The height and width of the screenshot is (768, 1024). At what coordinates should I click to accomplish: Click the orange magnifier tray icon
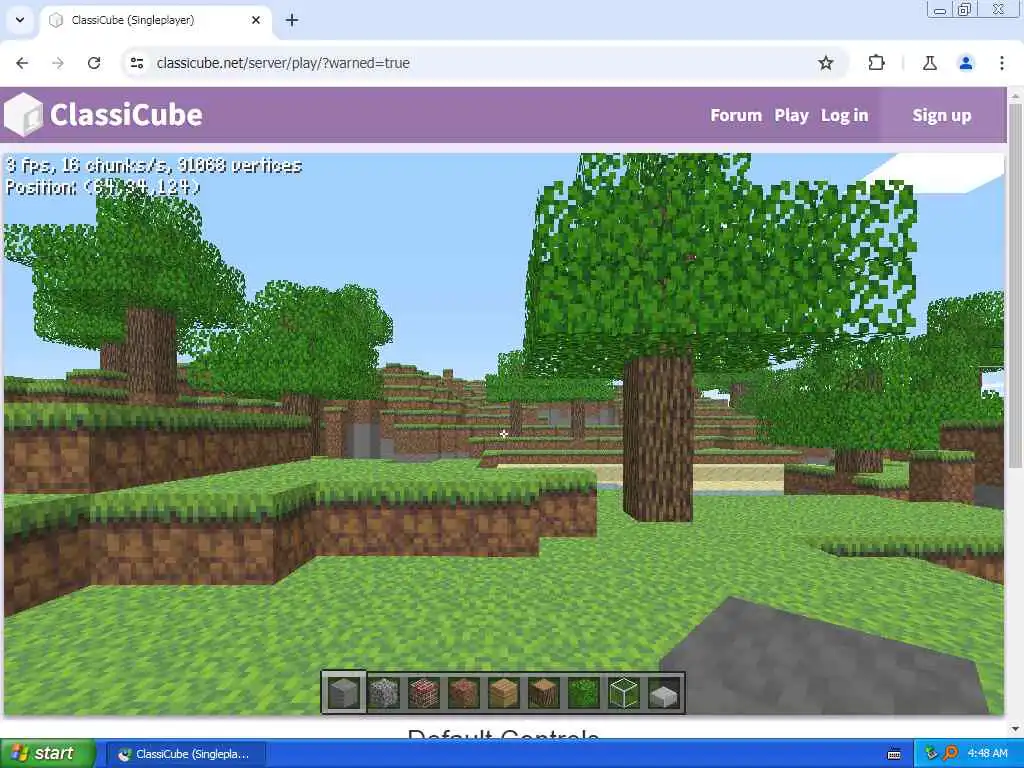(950, 753)
